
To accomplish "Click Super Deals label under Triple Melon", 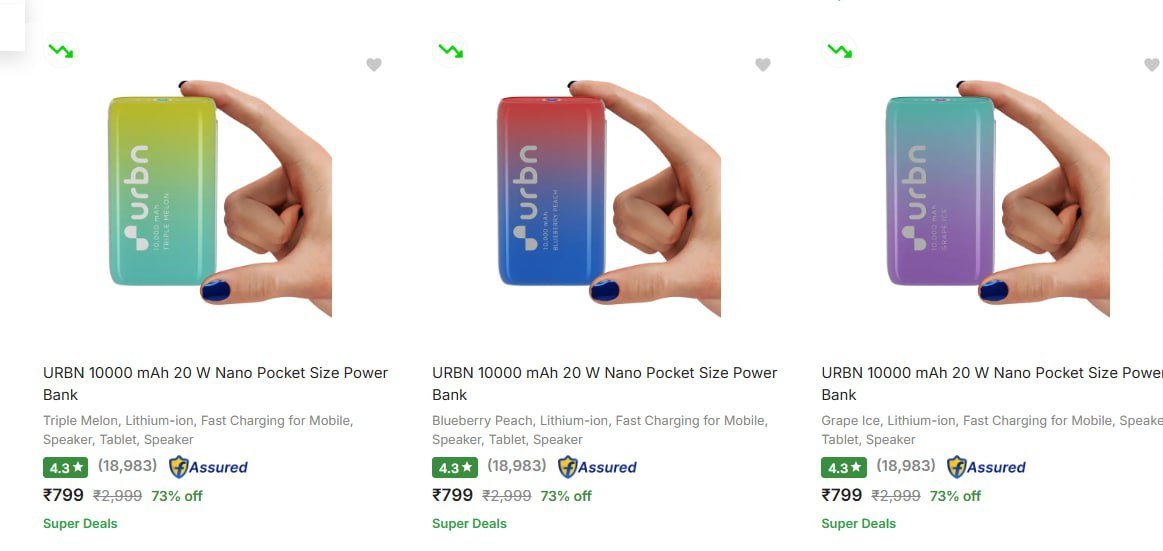I will tap(80, 523).
